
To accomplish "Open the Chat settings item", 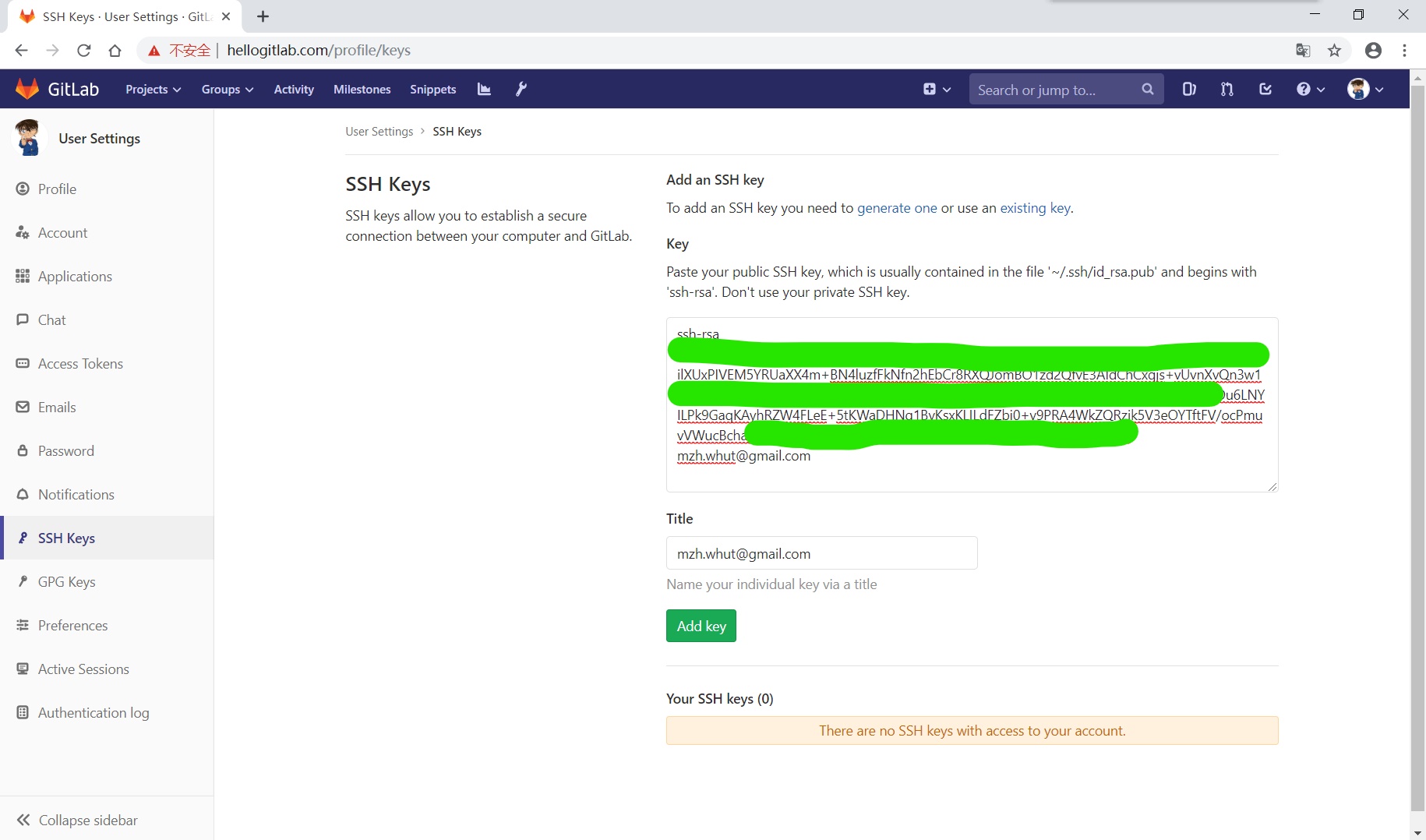I will pyautogui.click(x=107, y=319).
